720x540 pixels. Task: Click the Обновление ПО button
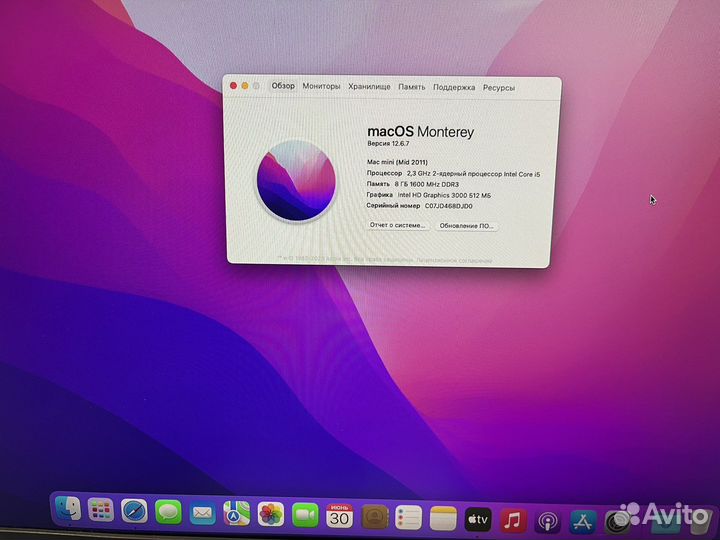coord(467,226)
